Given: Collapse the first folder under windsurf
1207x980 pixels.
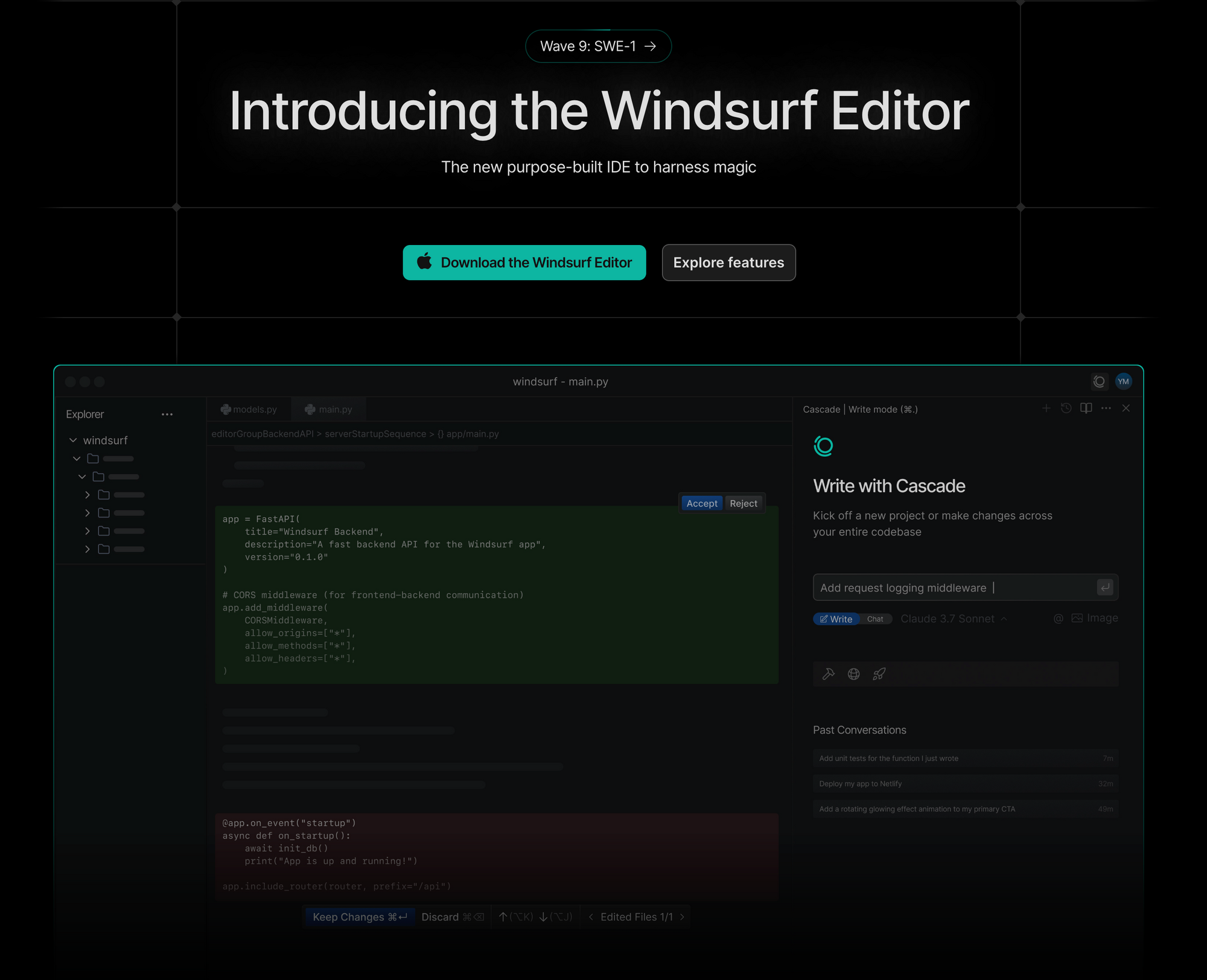Looking at the screenshot, I should pyautogui.click(x=77, y=459).
